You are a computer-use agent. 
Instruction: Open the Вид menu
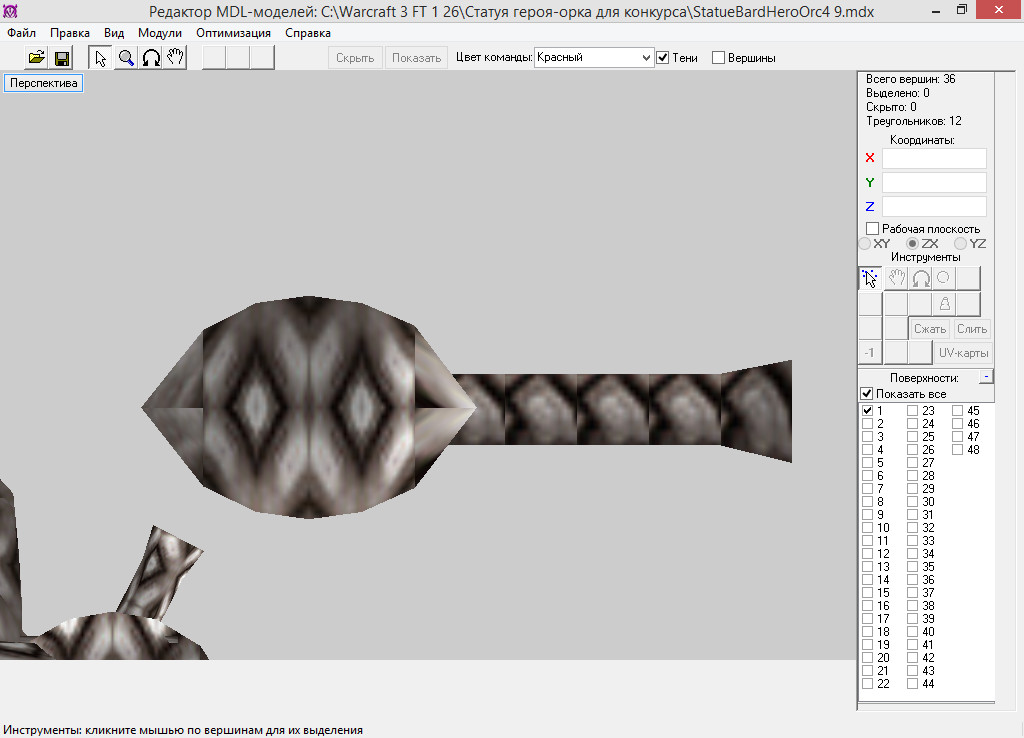point(114,33)
